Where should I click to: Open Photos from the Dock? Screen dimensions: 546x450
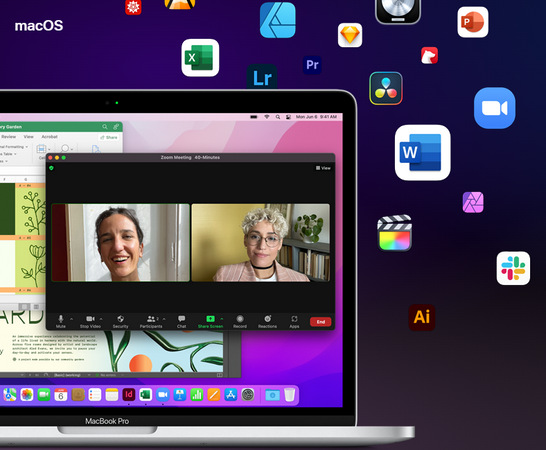pyautogui.click(x=27, y=395)
